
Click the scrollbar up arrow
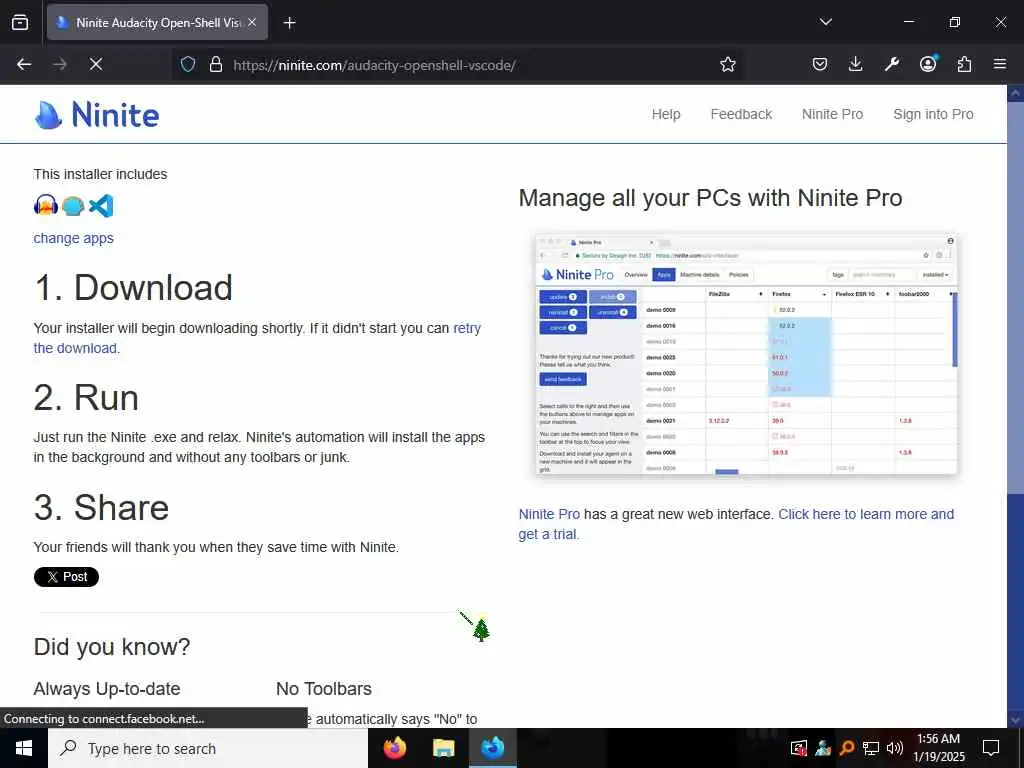click(x=1016, y=93)
